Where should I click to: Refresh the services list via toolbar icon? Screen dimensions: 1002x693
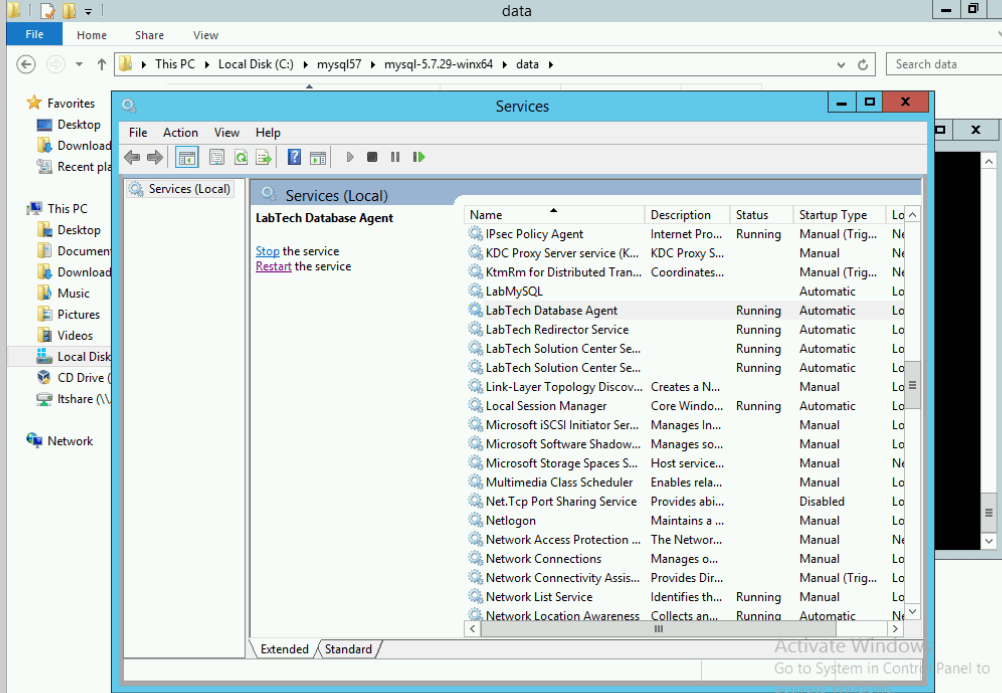coord(240,157)
